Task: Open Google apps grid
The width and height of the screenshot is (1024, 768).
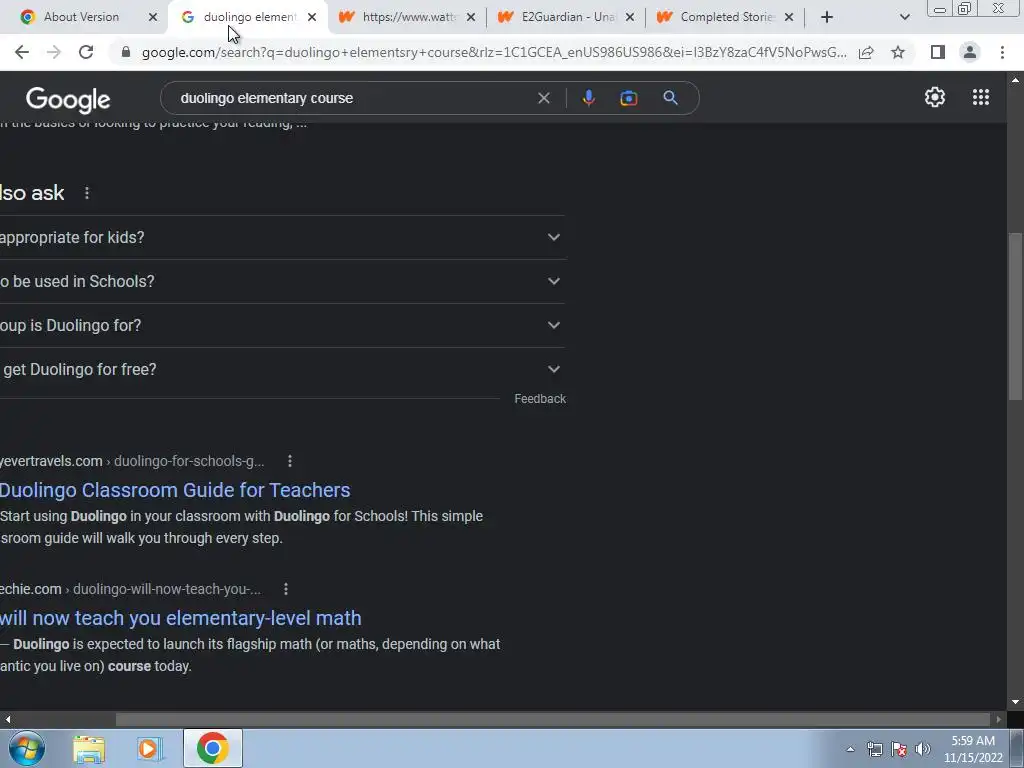Action: pyautogui.click(x=981, y=97)
